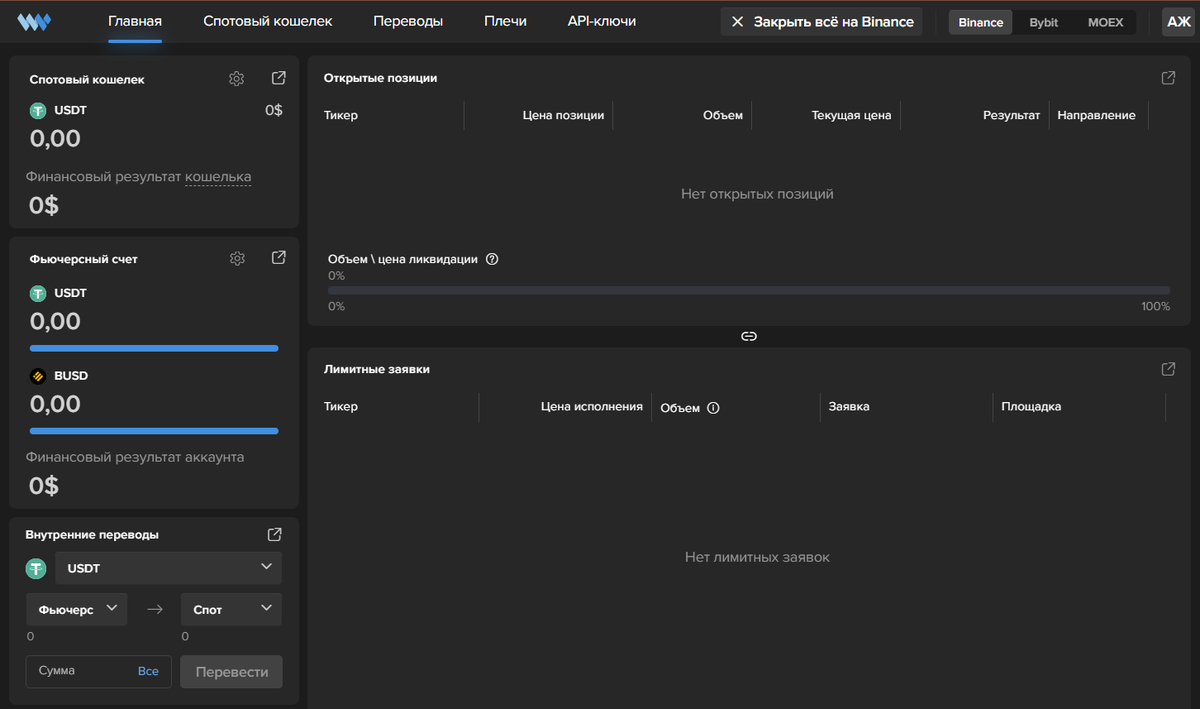Click the Направление column header
The height and width of the screenshot is (709, 1200).
[1096, 115]
